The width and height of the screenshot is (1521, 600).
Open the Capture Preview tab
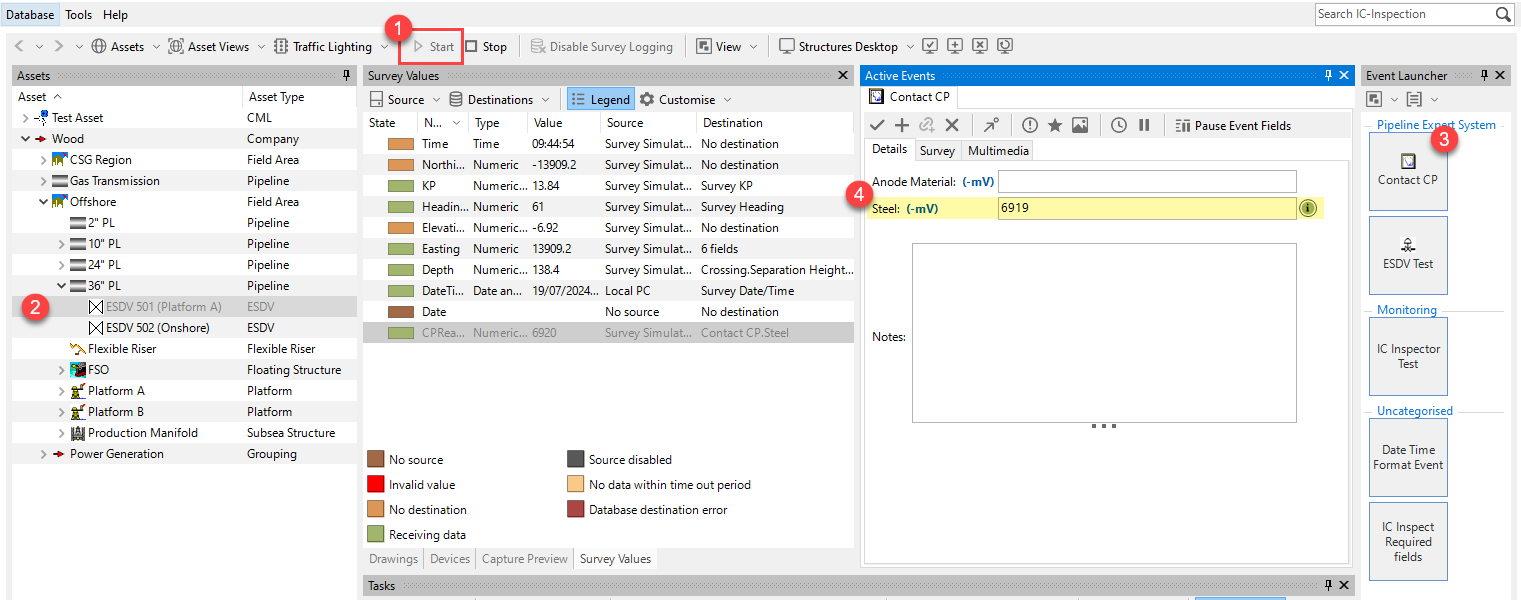point(525,559)
